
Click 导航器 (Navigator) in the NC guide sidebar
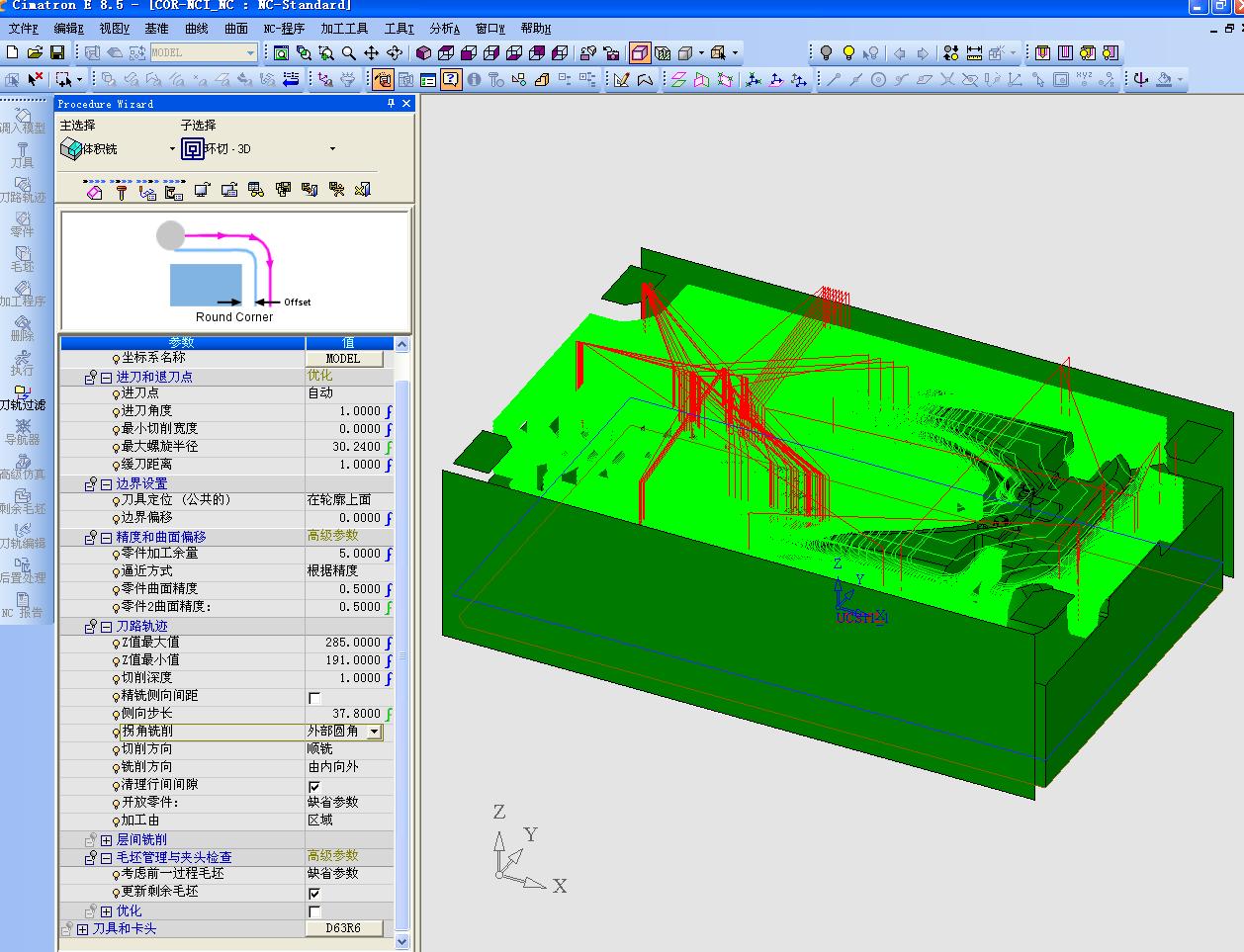(23, 432)
